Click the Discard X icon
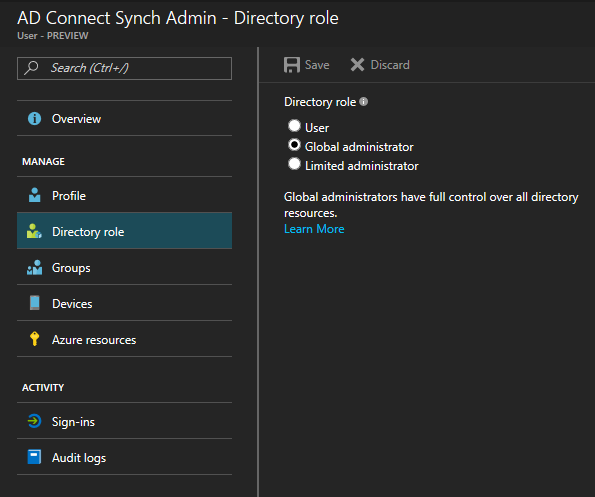Viewport: 595px width, 497px height. coord(357,64)
